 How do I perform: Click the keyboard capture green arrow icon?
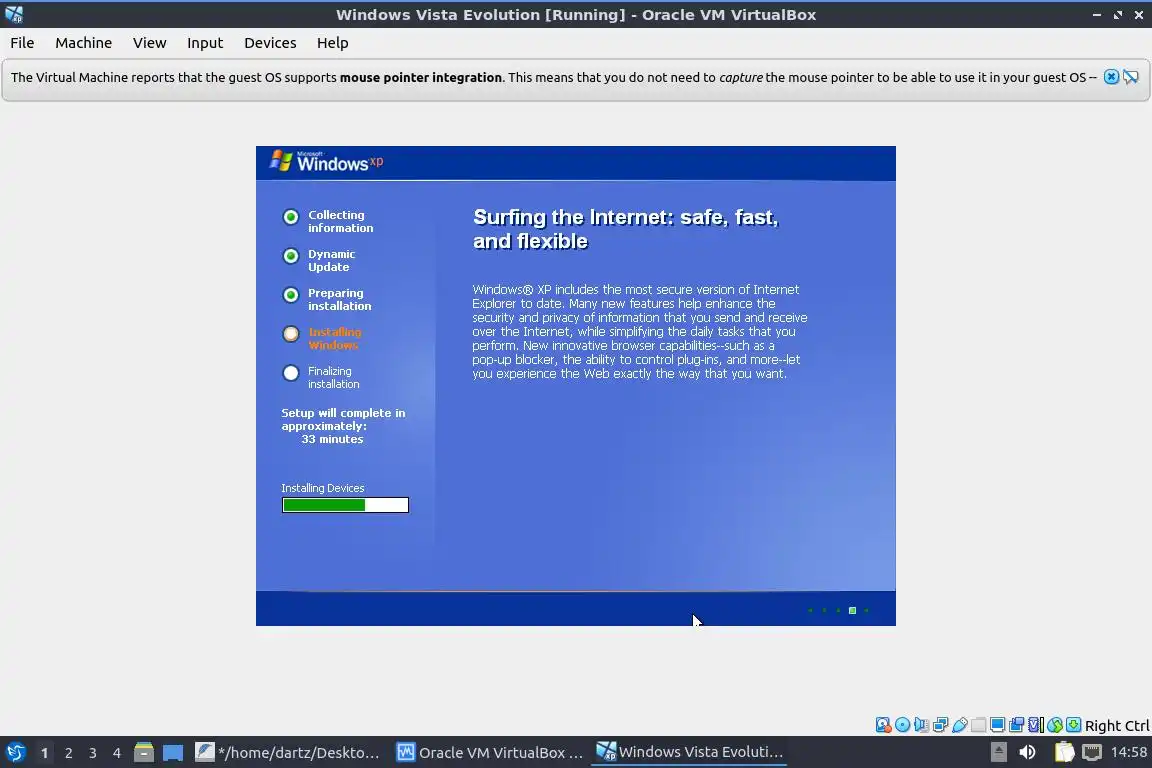click(1073, 725)
